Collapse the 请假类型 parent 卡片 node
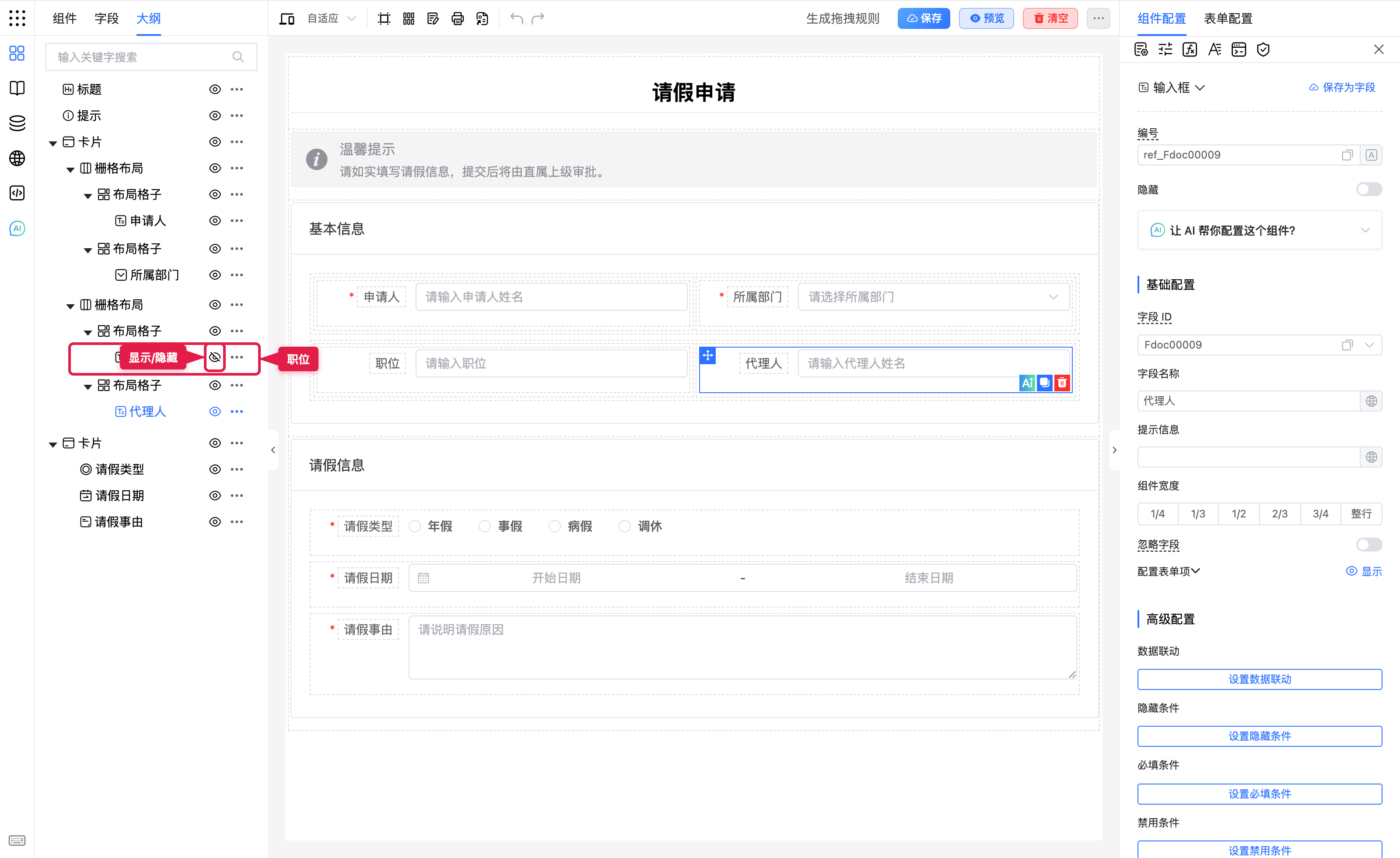Image resolution: width=1400 pixels, height=858 pixels. pyautogui.click(x=53, y=444)
